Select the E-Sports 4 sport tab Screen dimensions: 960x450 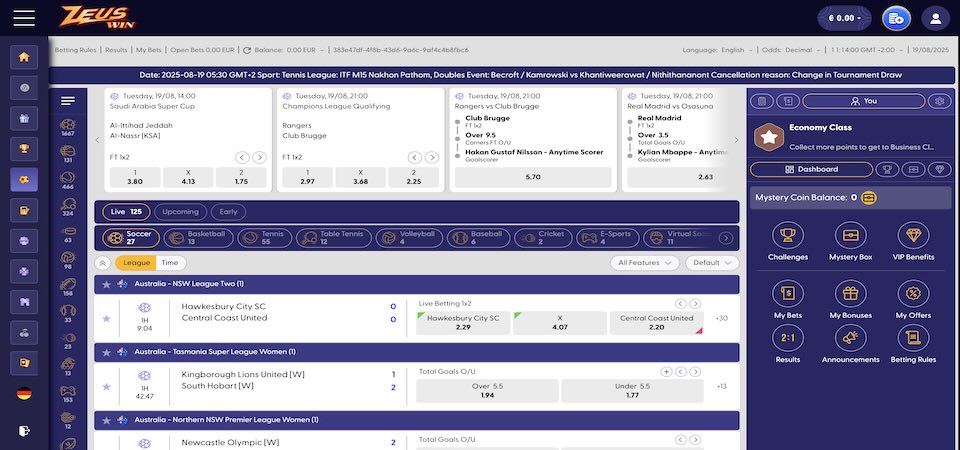[607, 238]
